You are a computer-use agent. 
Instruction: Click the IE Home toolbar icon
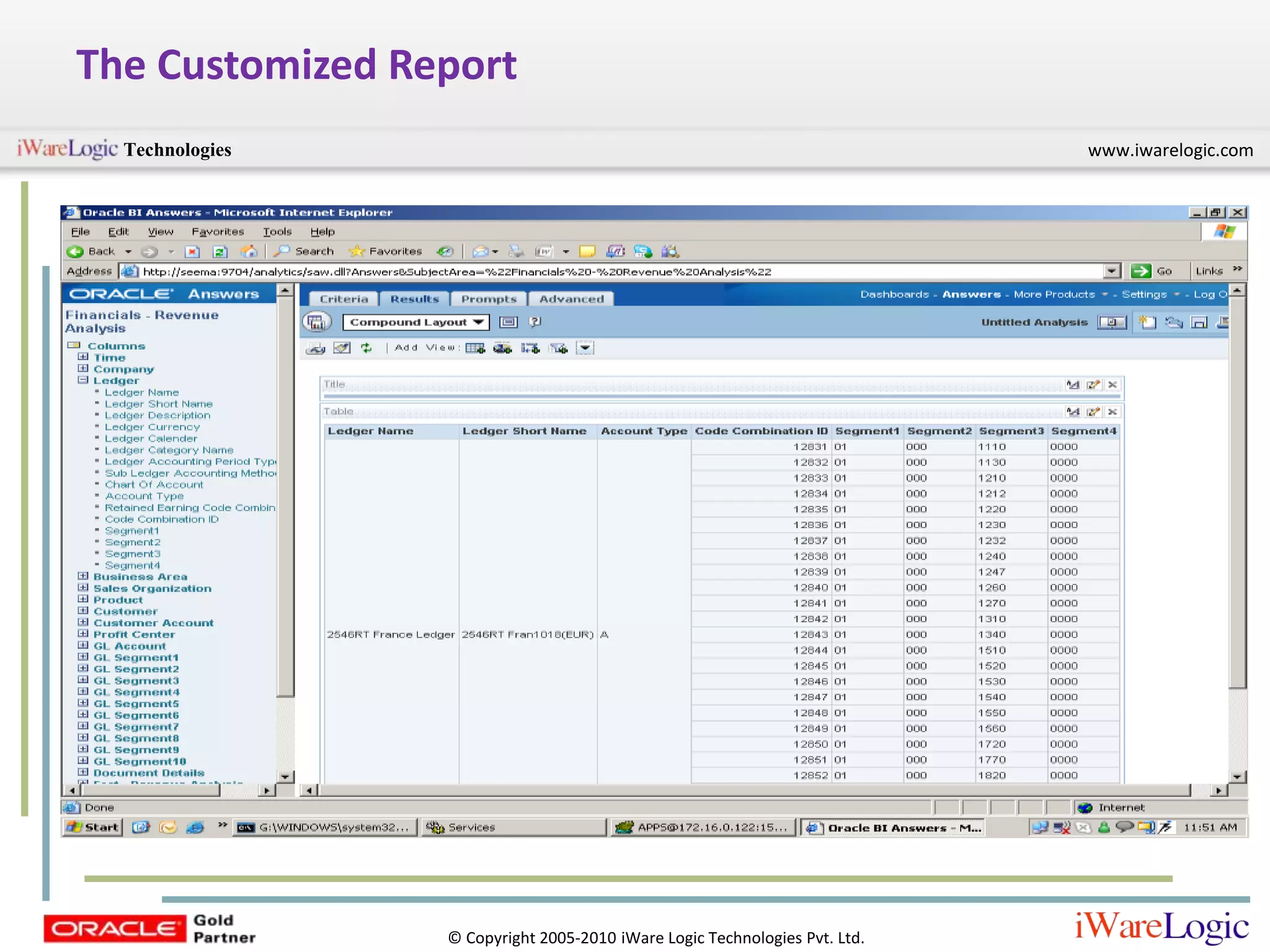click(x=249, y=252)
